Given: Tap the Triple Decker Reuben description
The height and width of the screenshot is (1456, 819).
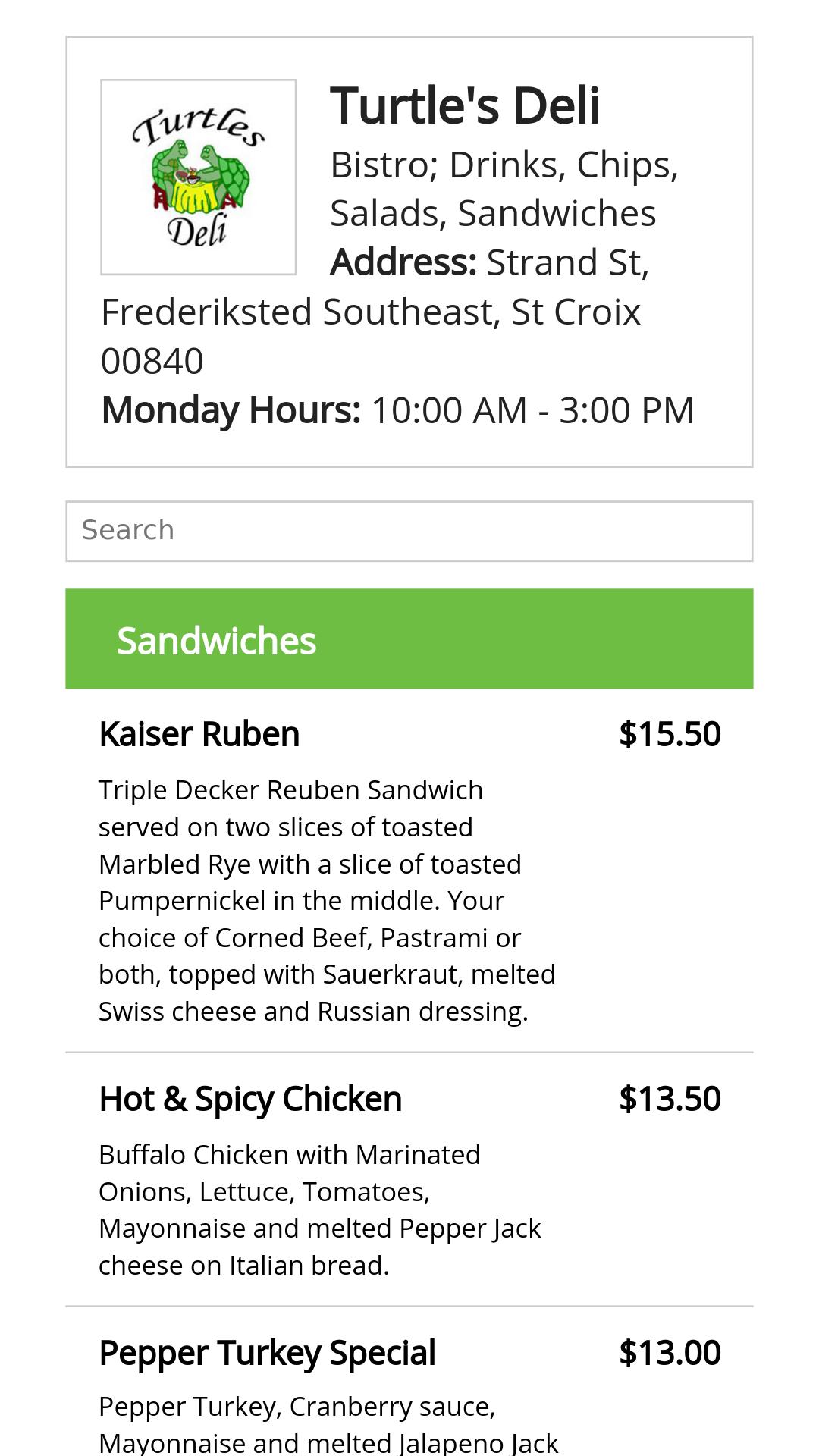Looking at the screenshot, I should click(326, 900).
